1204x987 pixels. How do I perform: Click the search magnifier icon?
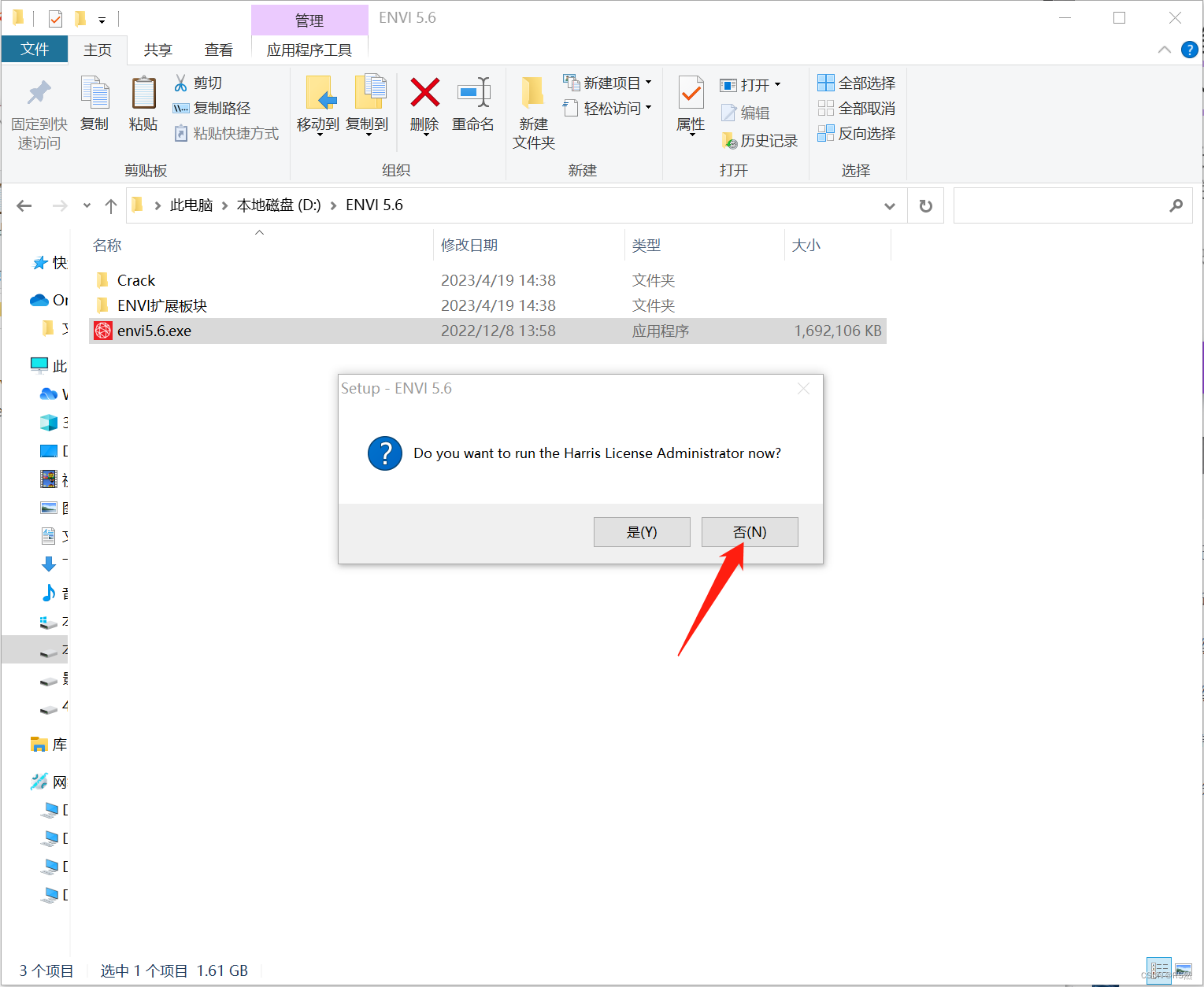(1176, 205)
